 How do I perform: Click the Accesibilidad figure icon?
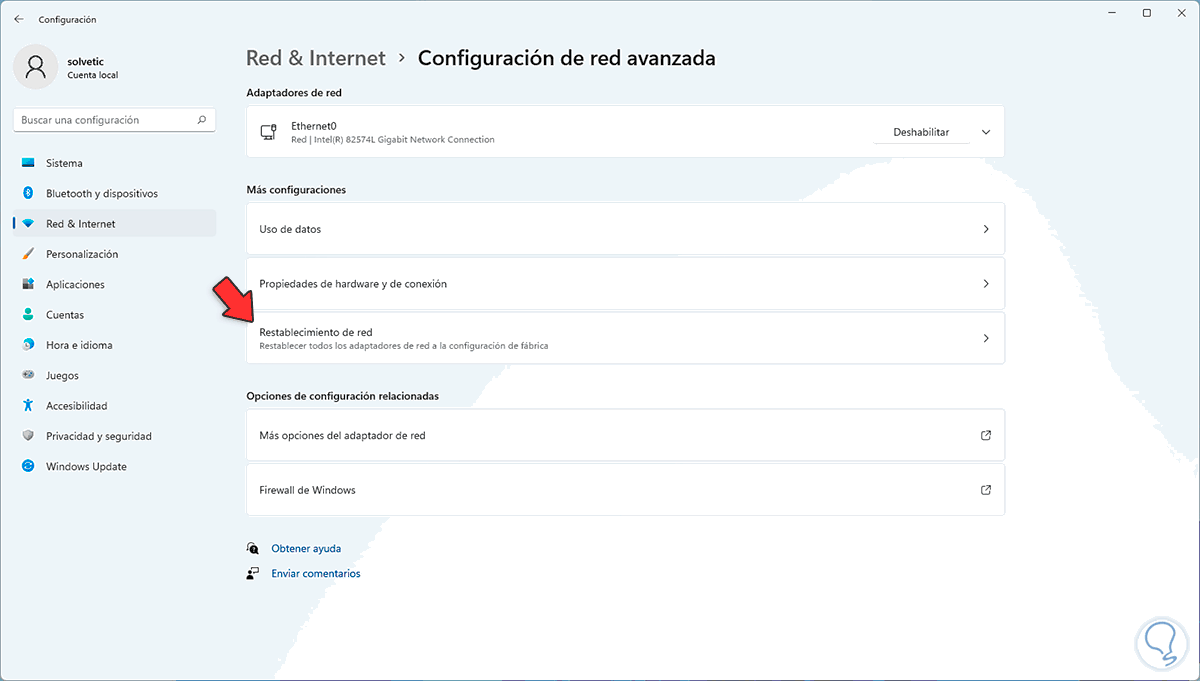pyautogui.click(x=28, y=406)
